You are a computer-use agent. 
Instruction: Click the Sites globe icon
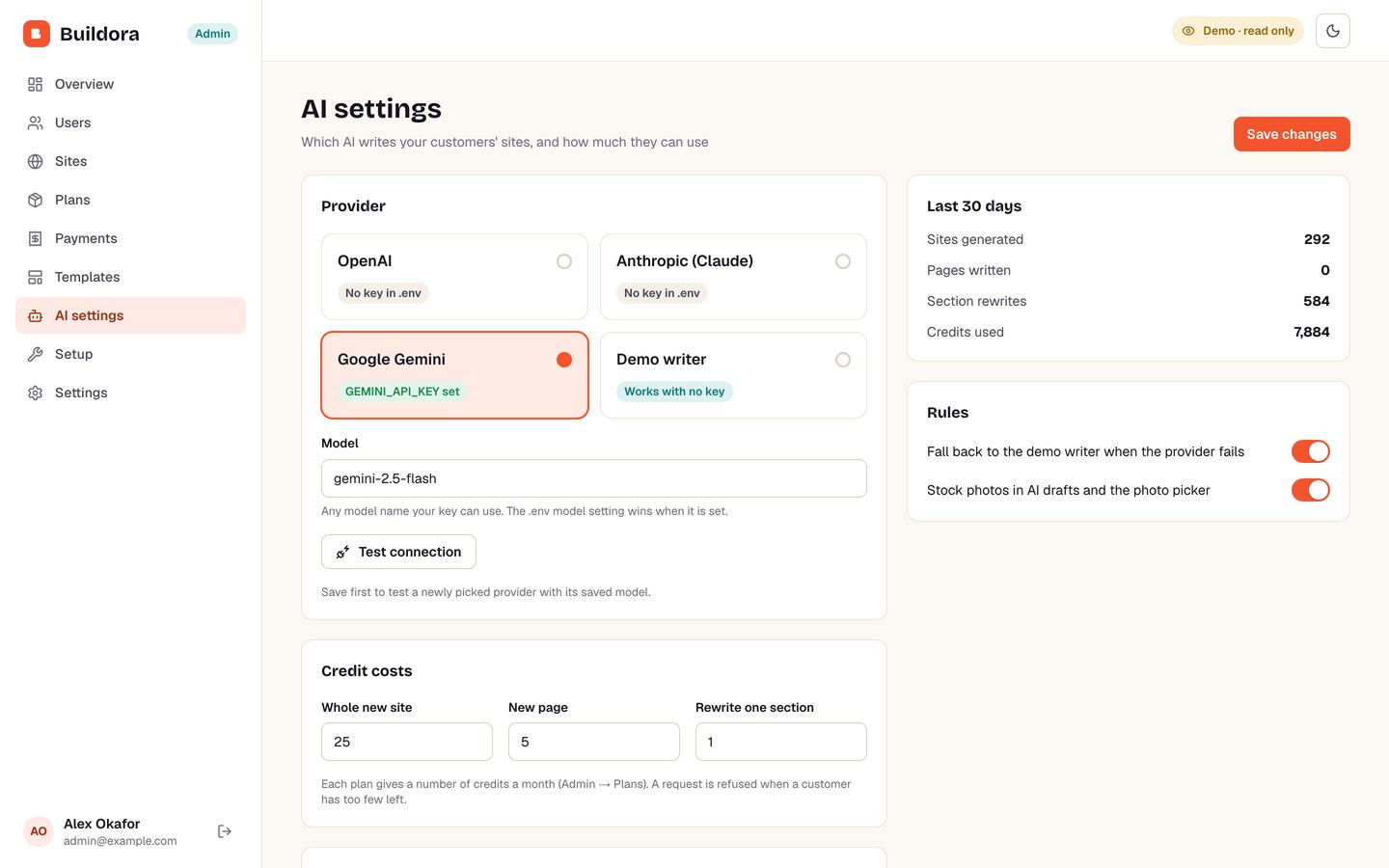coord(36,161)
